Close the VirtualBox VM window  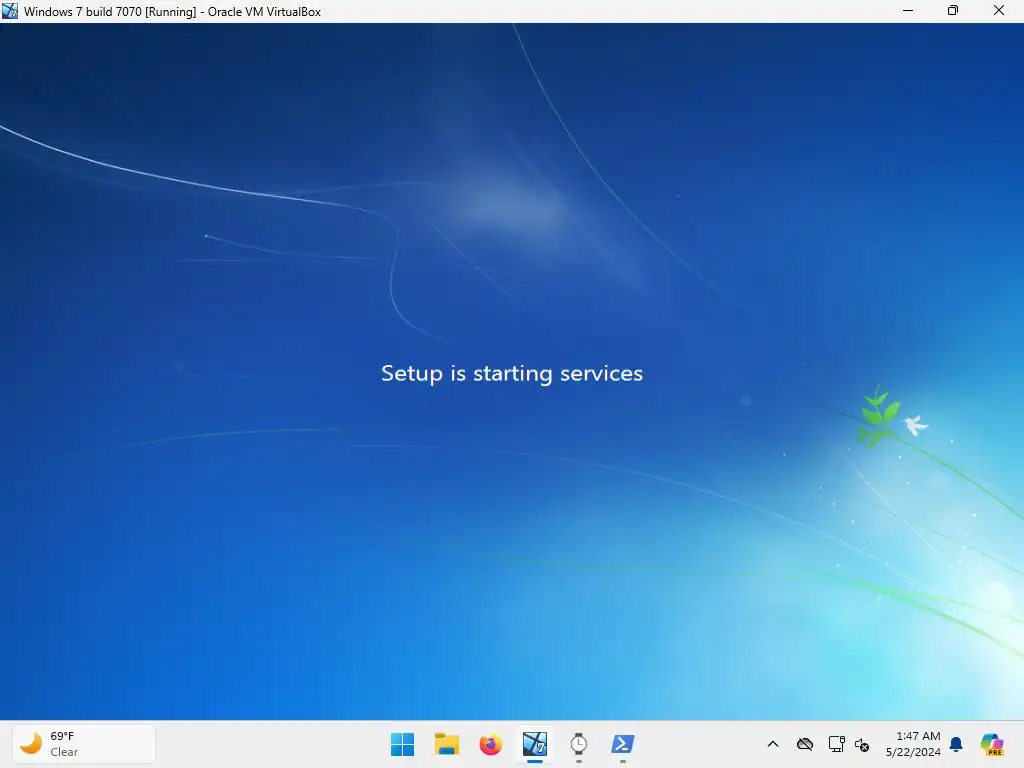pos(999,11)
